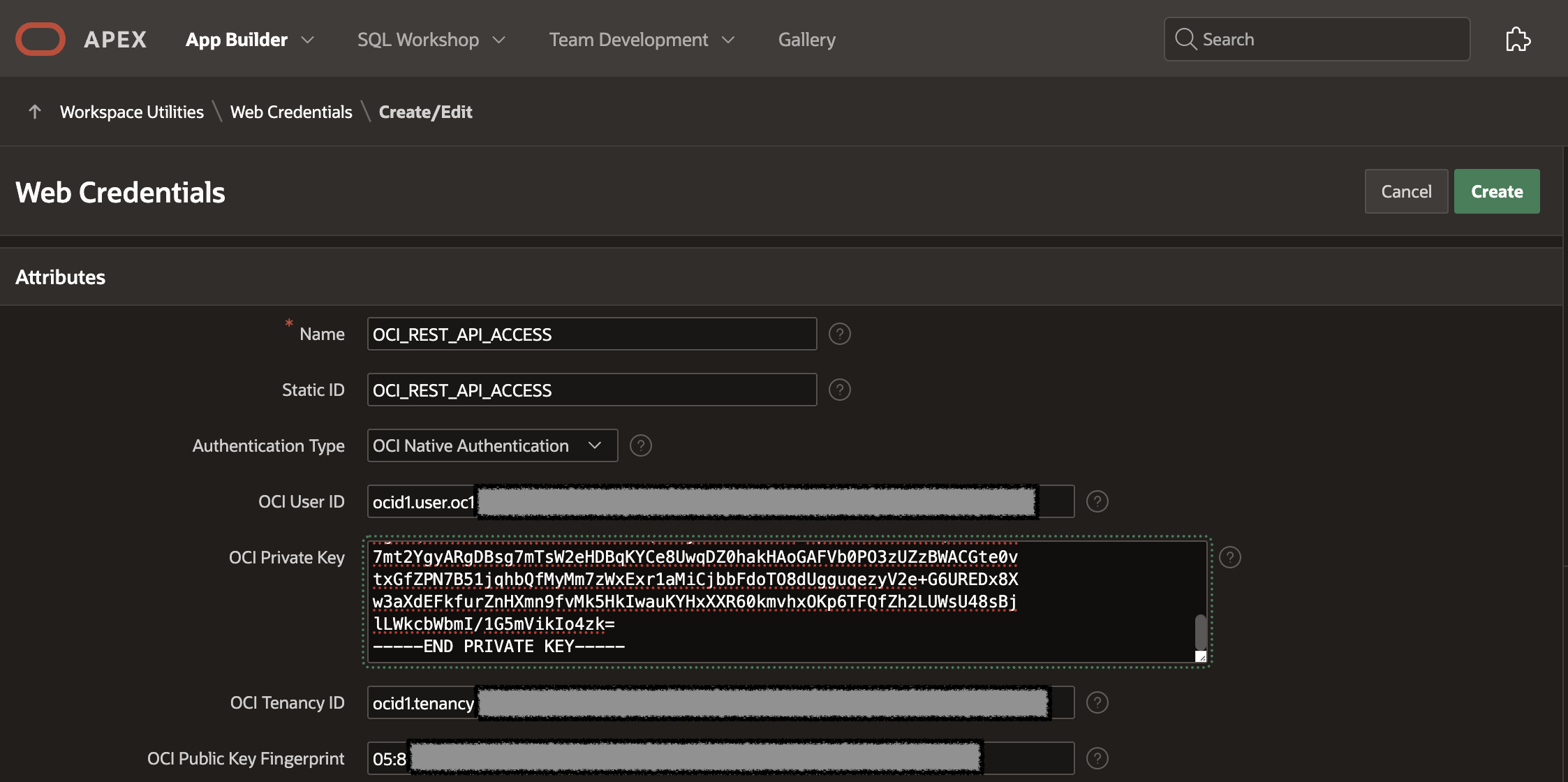Screen dimensions: 1568x782
Task: Open help for OCI User ID
Action: (x=1097, y=501)
